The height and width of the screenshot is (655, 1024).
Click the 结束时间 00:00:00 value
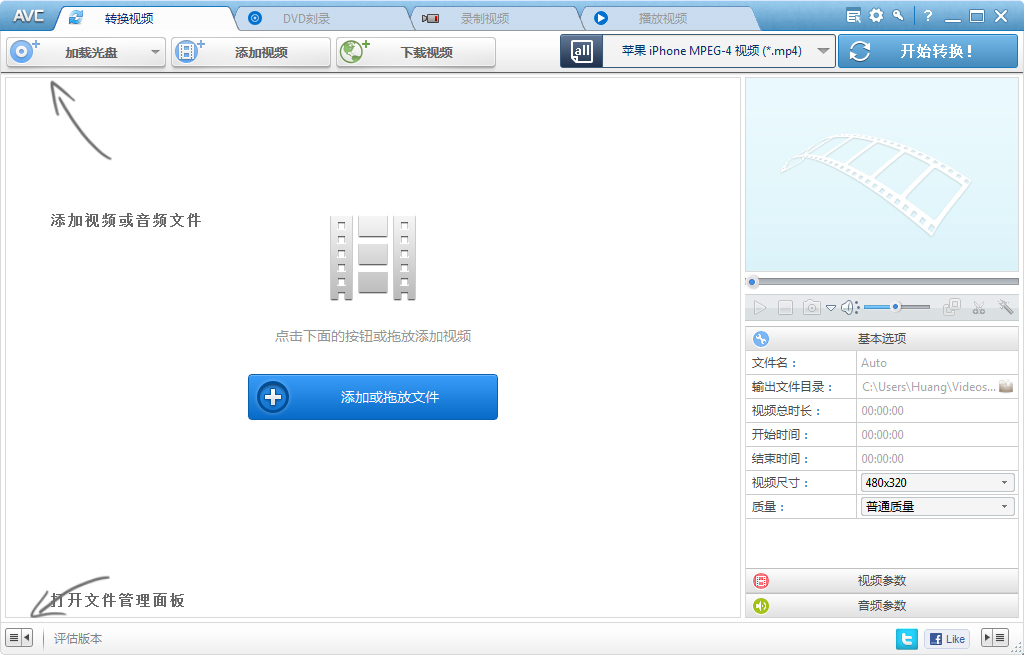point(882,459)
